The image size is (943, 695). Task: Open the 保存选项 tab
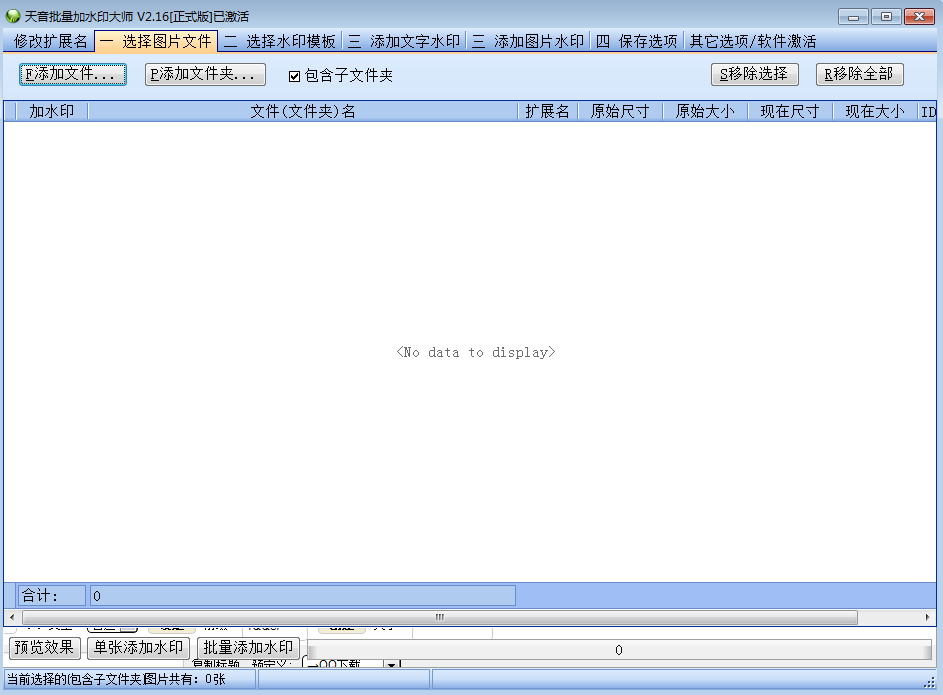pyautogui.click(x=637, y=41)
